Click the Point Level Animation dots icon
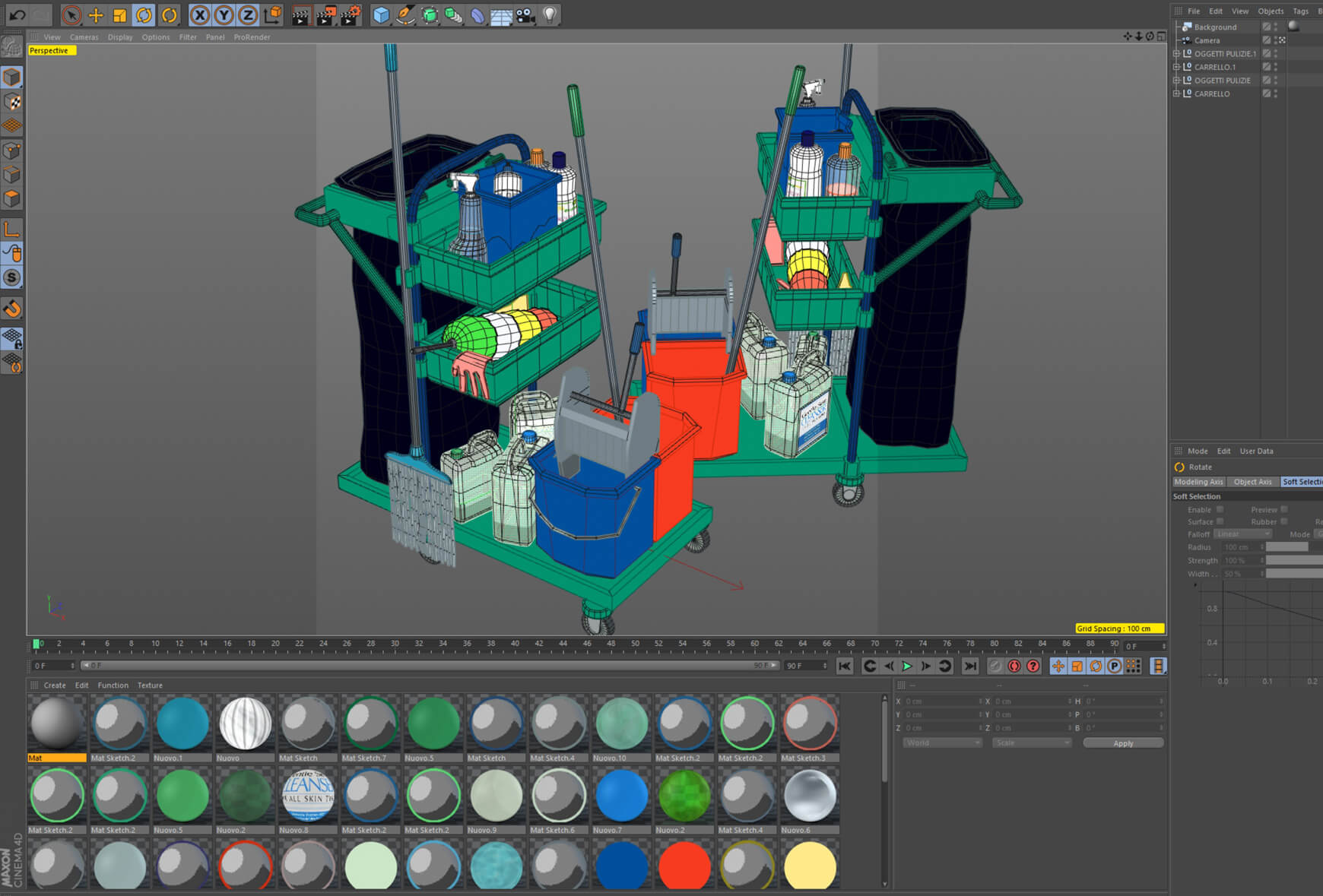The image size is (1323, 896). coord(1133,666)
